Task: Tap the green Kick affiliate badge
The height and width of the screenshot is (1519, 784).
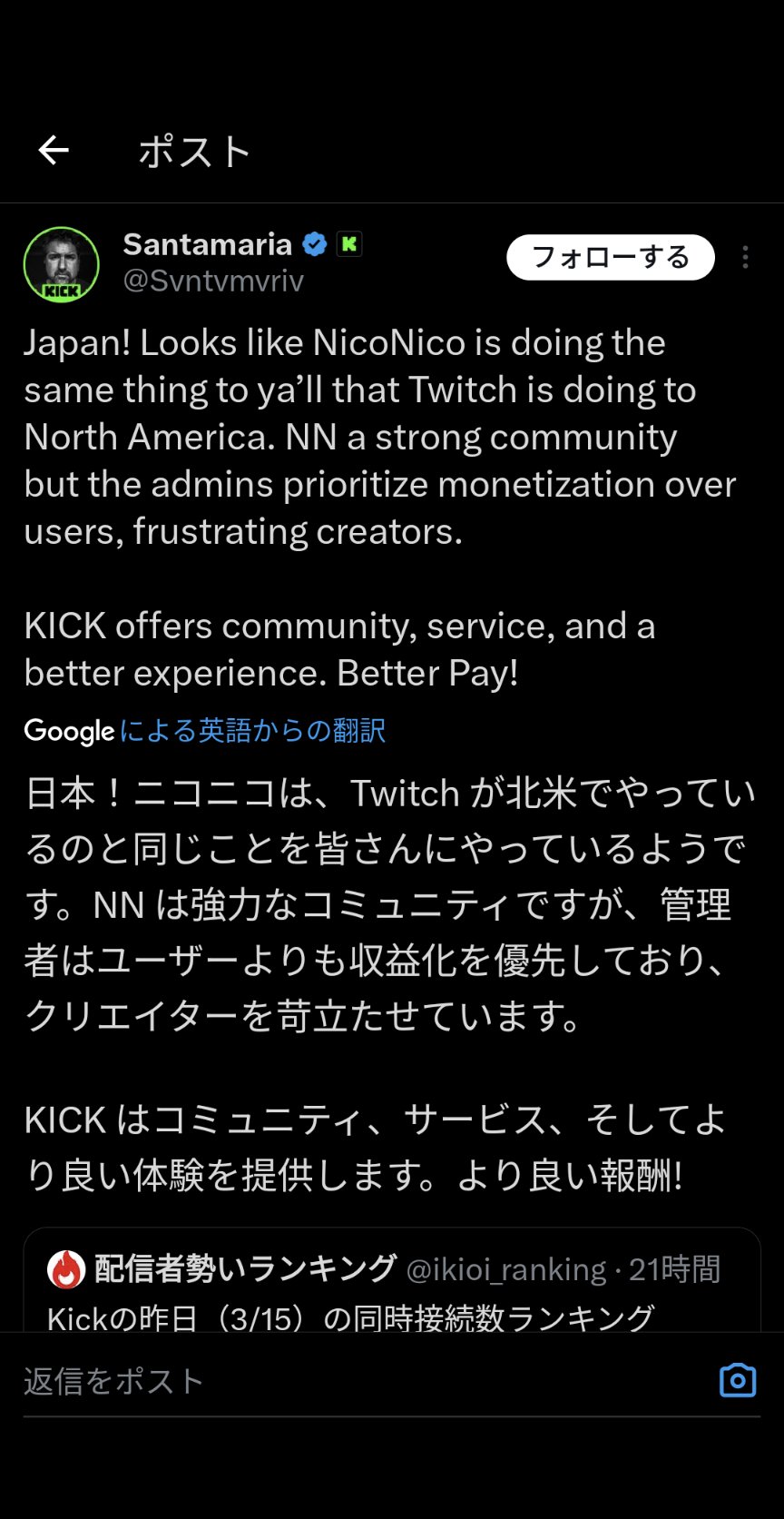Action: (x=349, y=244)
